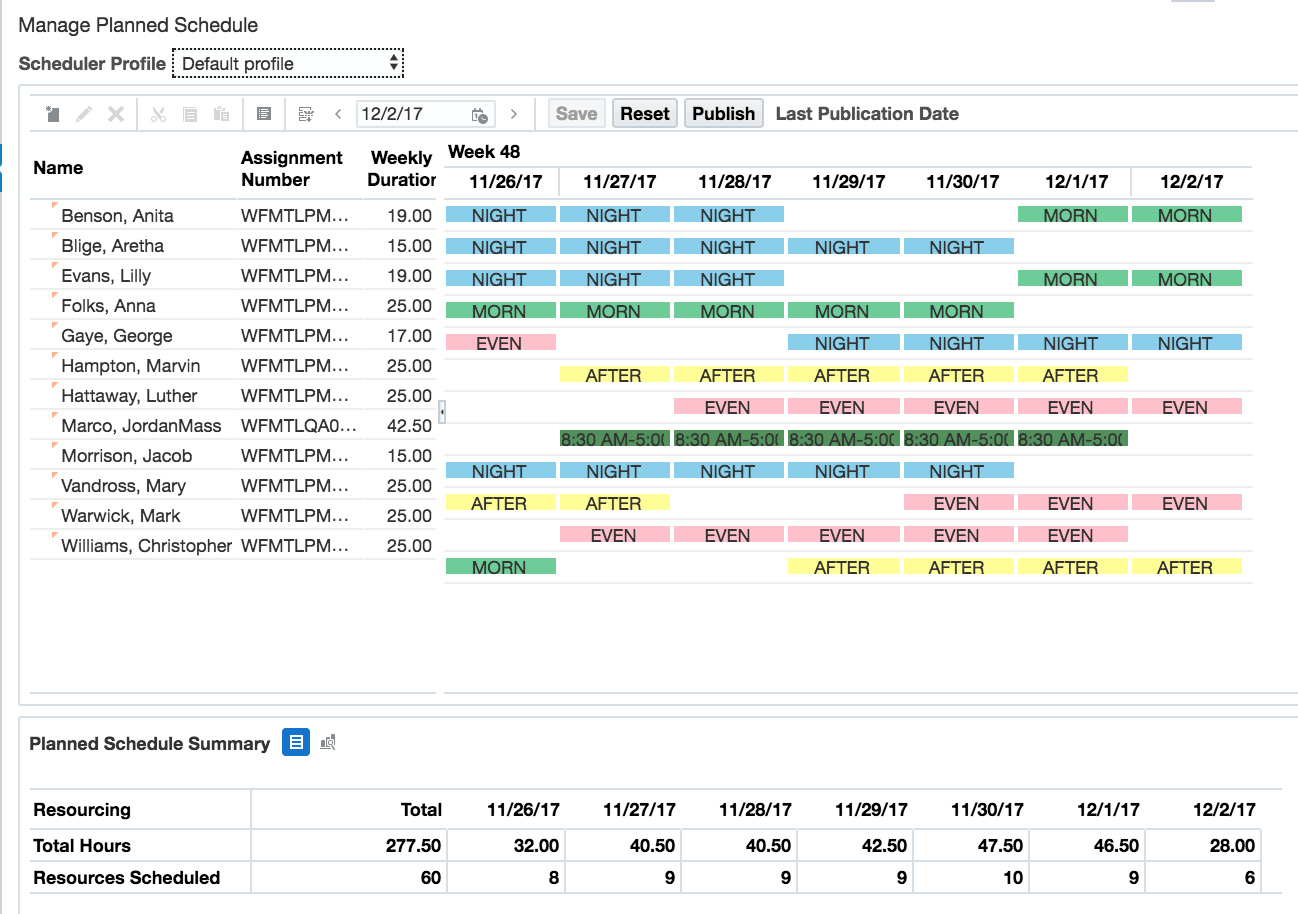Collapse the employee list splitter arrow
1298x914 pixels.
[442, 411]
